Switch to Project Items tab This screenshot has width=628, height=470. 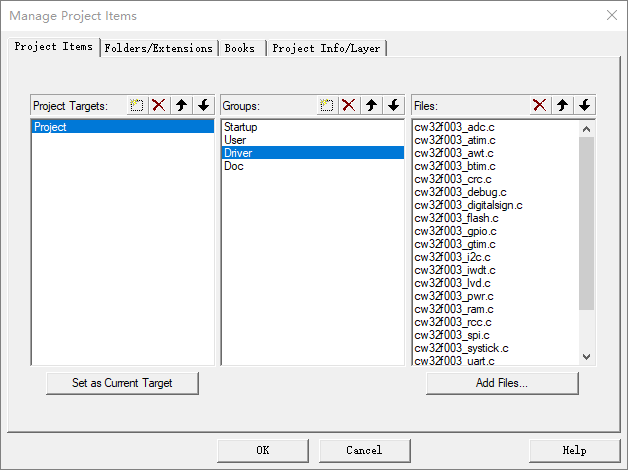54,47
